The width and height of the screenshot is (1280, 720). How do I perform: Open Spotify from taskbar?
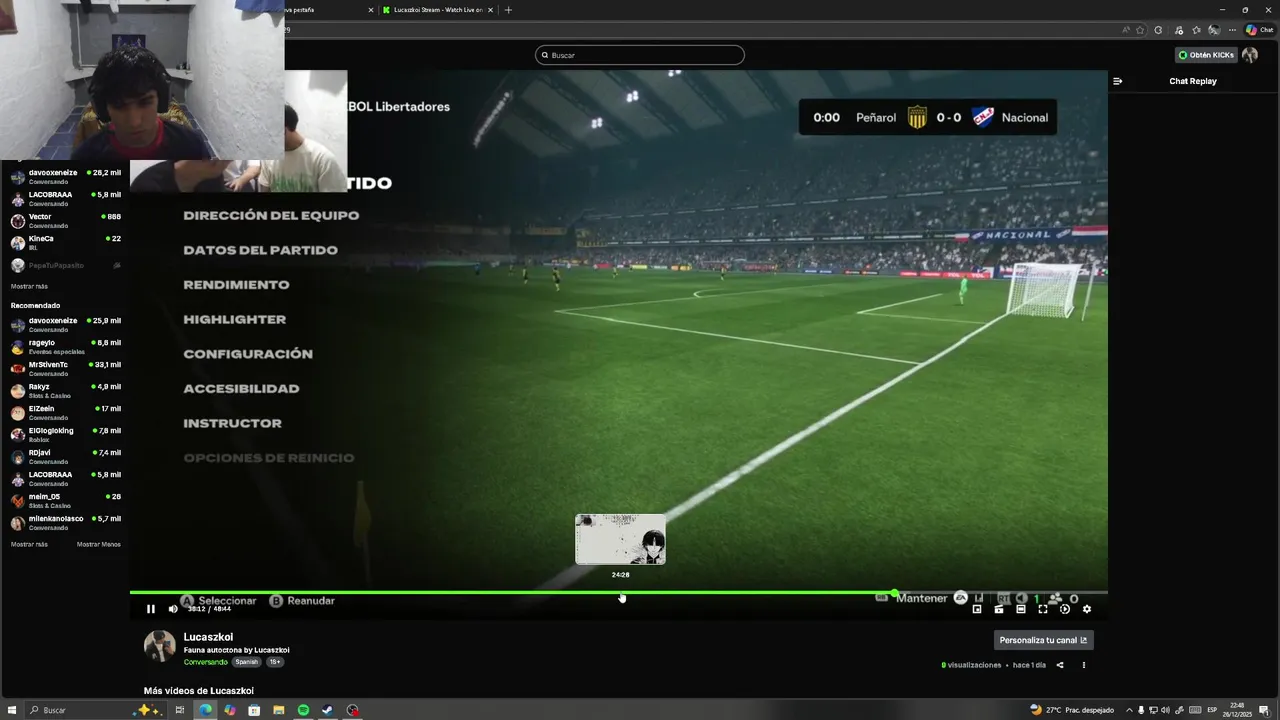tap(303, 710)
